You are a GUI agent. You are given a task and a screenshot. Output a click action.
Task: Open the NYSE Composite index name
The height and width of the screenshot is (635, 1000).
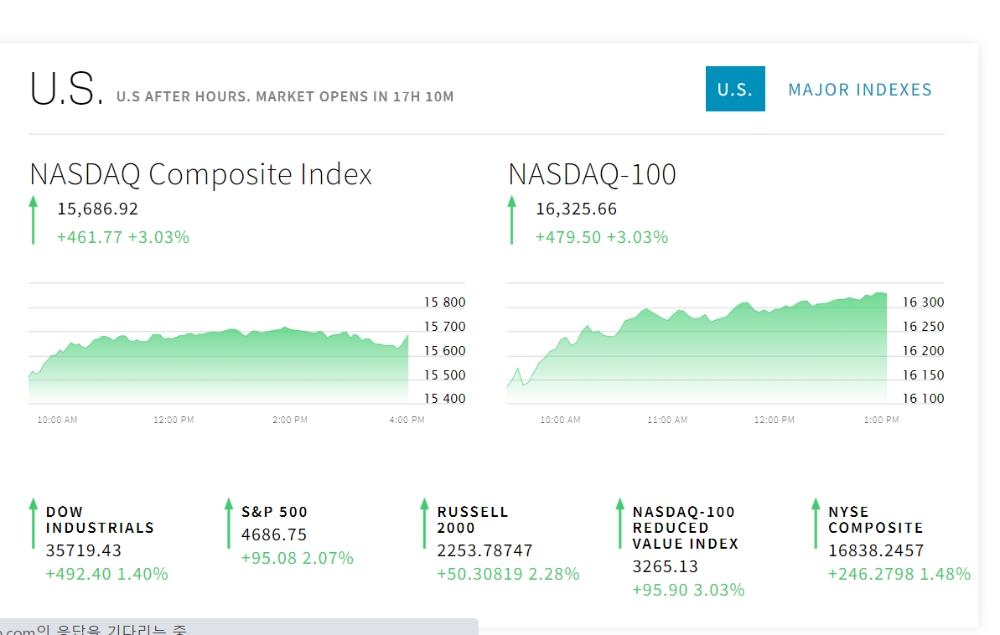pyautogui.click(x=876, y=520)
